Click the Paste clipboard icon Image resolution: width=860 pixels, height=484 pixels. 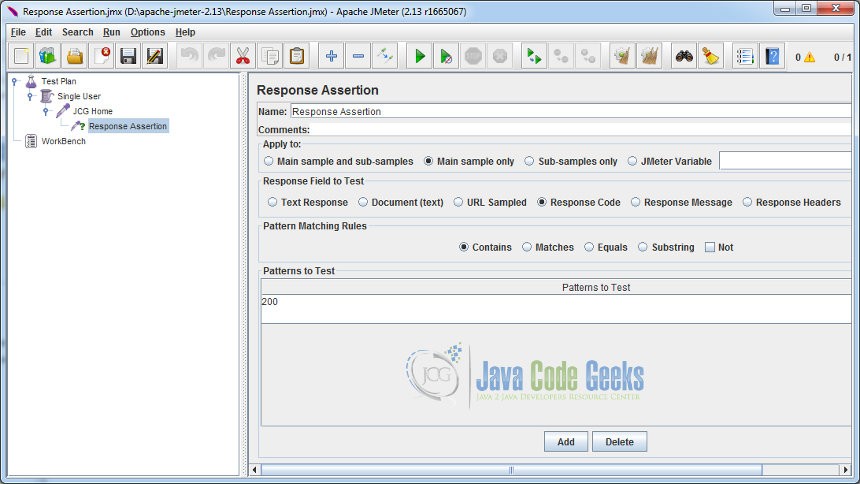297,56
